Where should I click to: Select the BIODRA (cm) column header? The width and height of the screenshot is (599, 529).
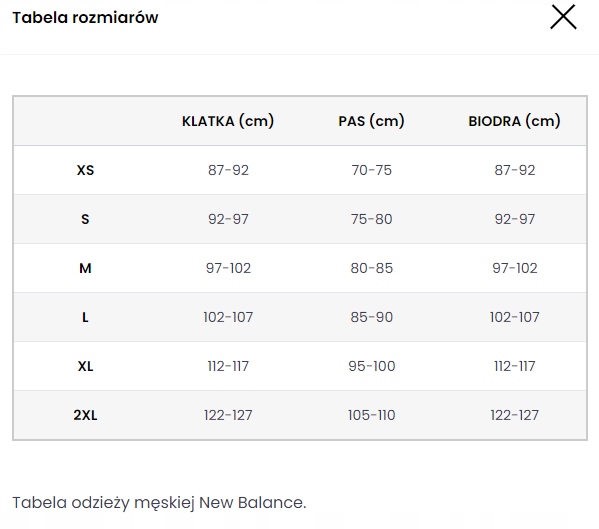[515, 121]
